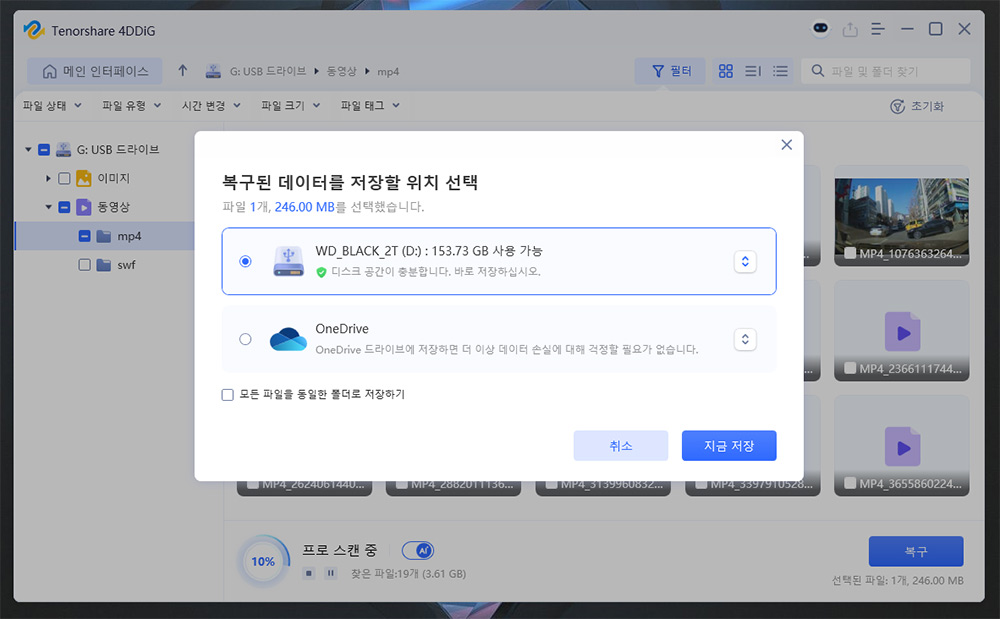1000x619 pixels.
Task: Click the reset filter funnel icon
Action: click(897, 106)
